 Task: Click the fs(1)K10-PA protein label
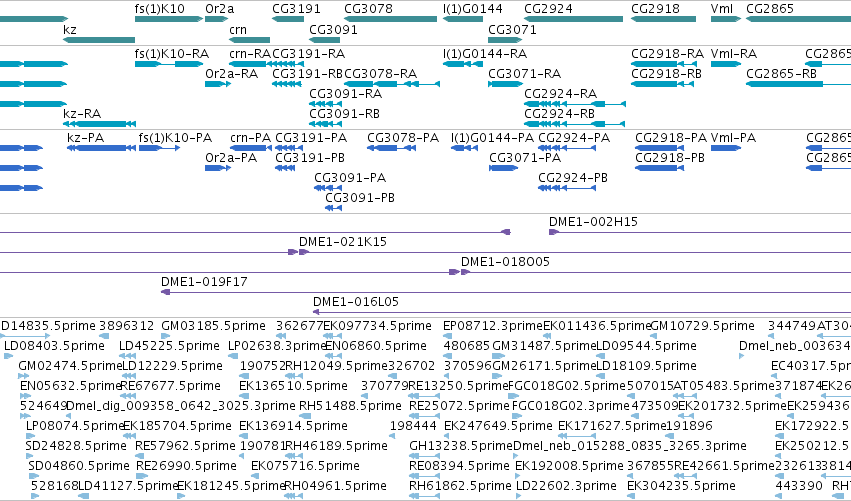[x=175, y=138]
